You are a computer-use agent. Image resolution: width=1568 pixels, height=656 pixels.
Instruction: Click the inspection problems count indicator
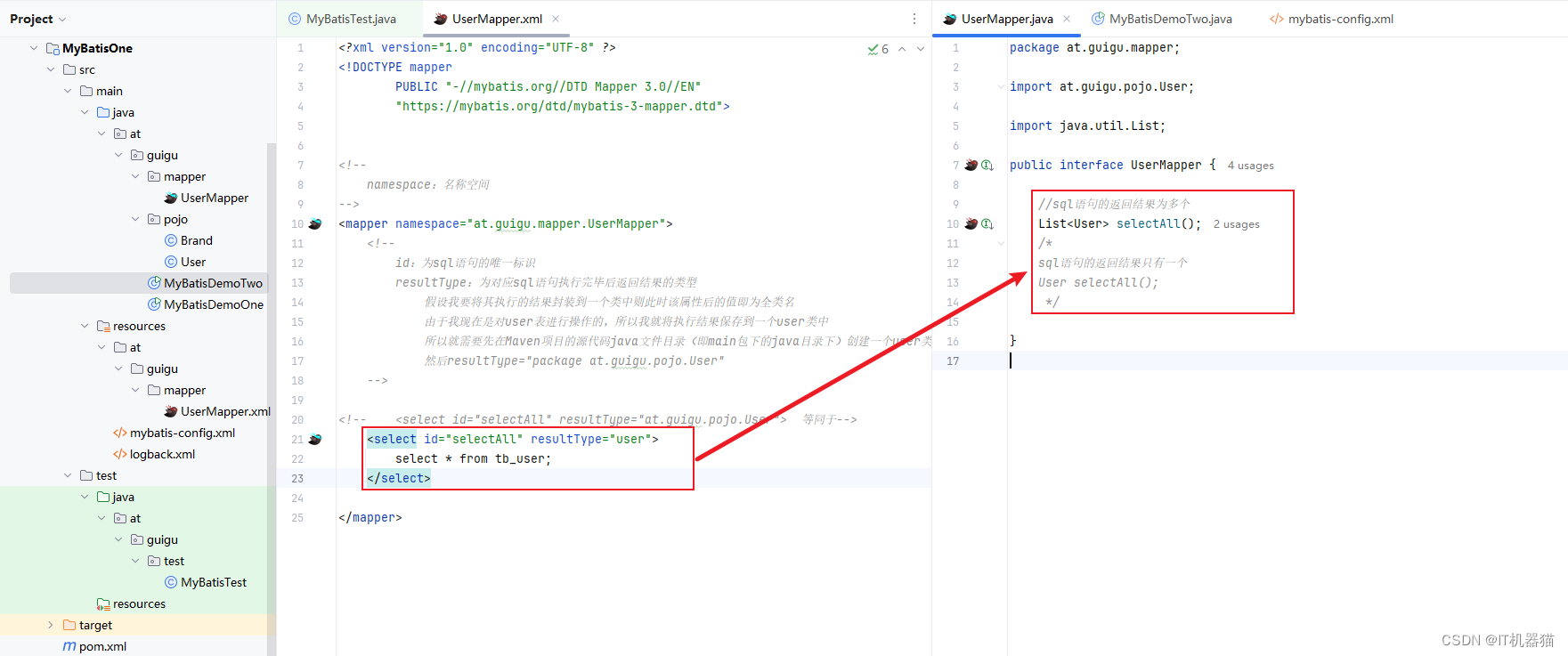(x=878, y=49)
